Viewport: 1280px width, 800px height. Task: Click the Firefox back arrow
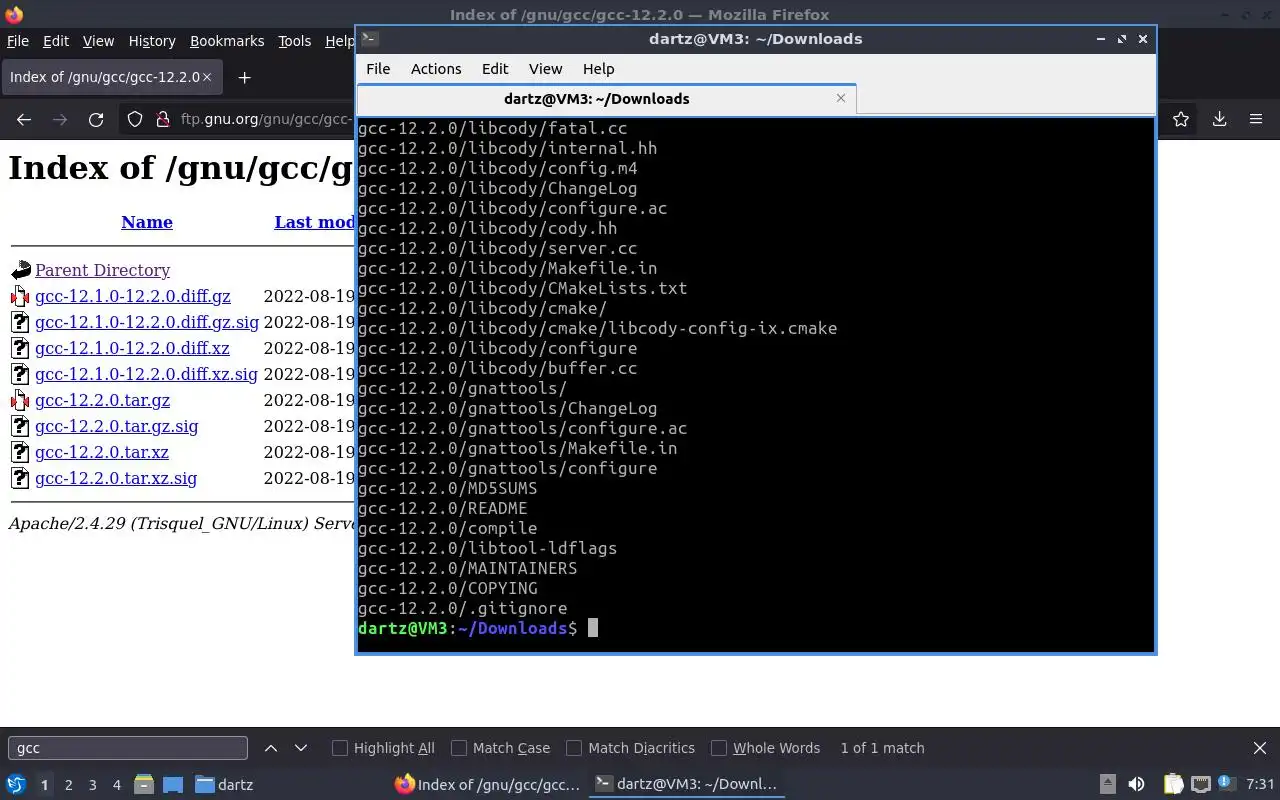coord(24,119)
